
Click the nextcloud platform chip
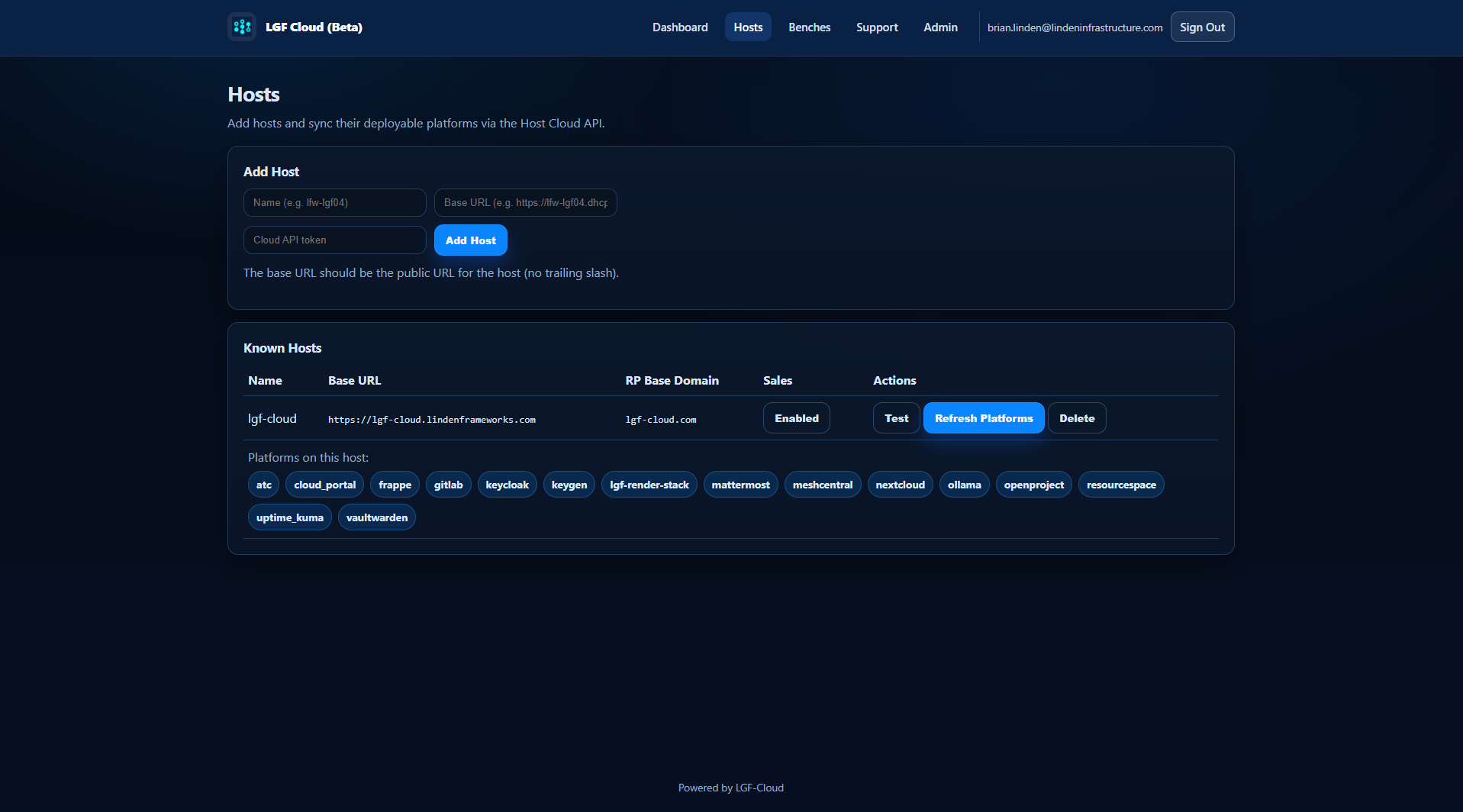900,485
